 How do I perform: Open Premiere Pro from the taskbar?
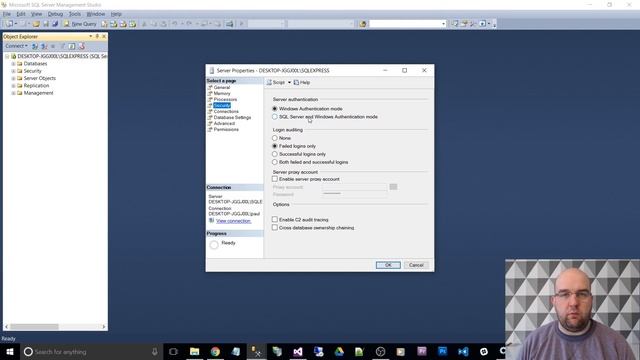point(422,351)
